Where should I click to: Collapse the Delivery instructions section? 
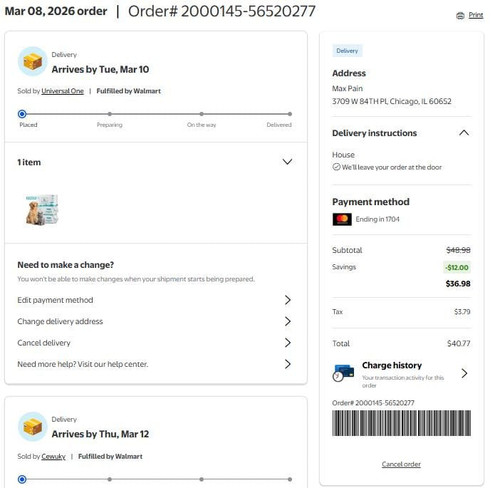[x=464, y=133]
